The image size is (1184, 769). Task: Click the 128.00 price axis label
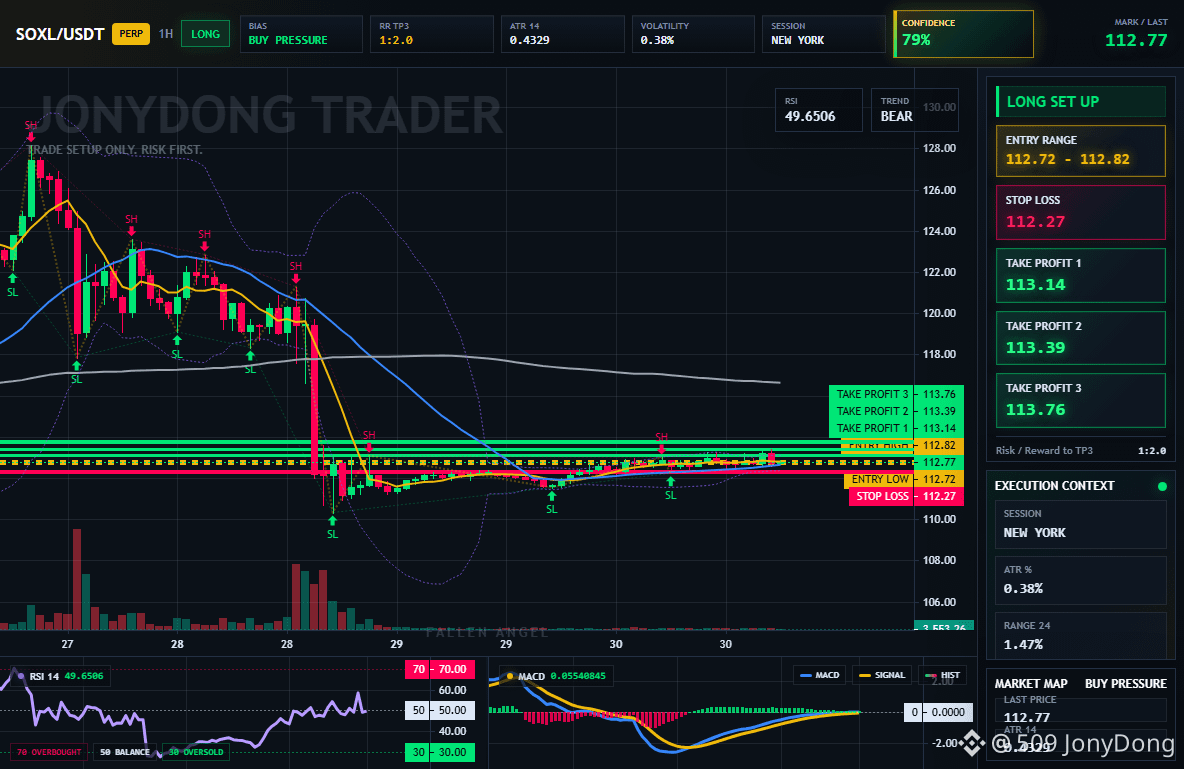(939, 148)
